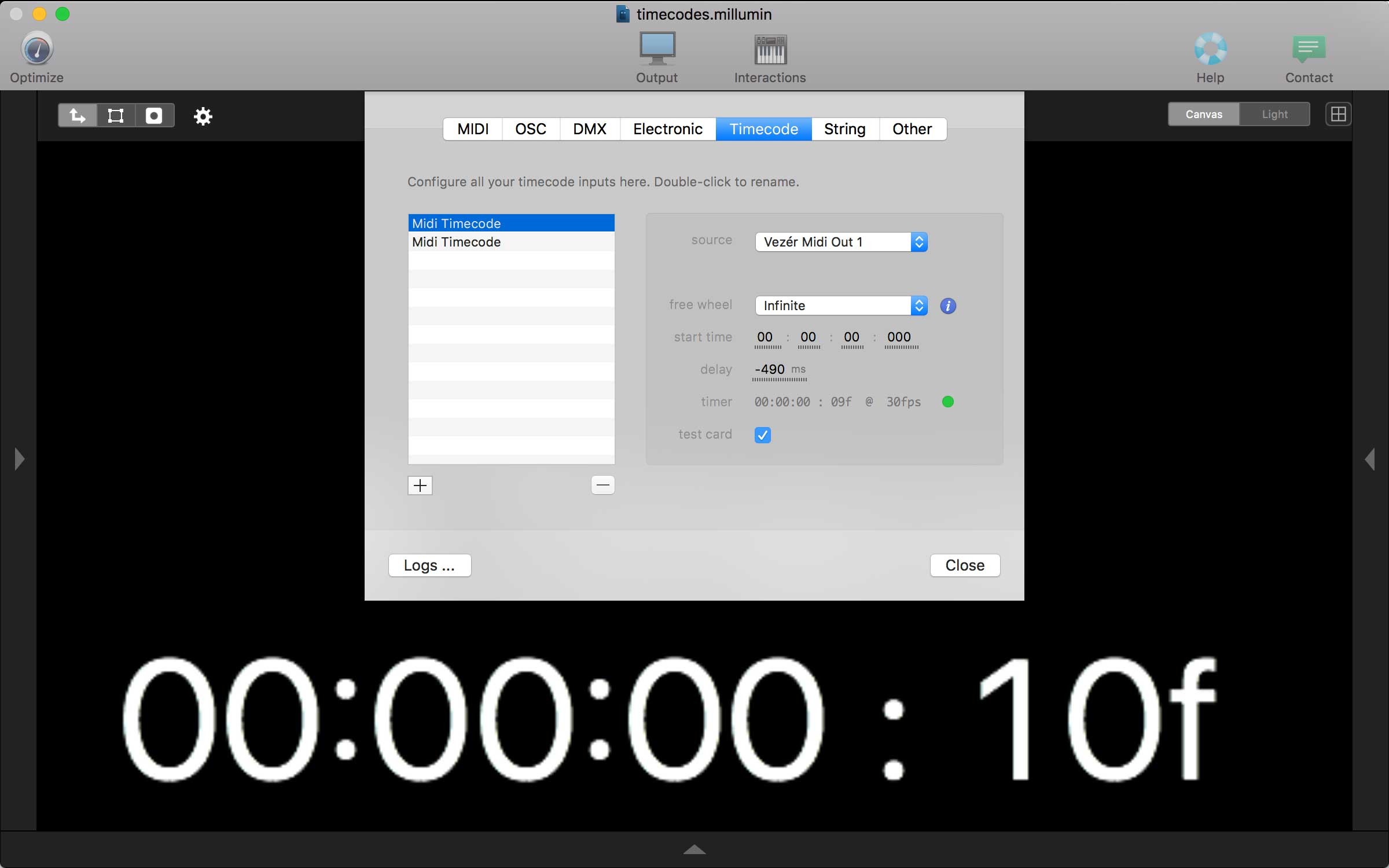
Task: Toggle the test card checkbox
Action: (762, 434)
